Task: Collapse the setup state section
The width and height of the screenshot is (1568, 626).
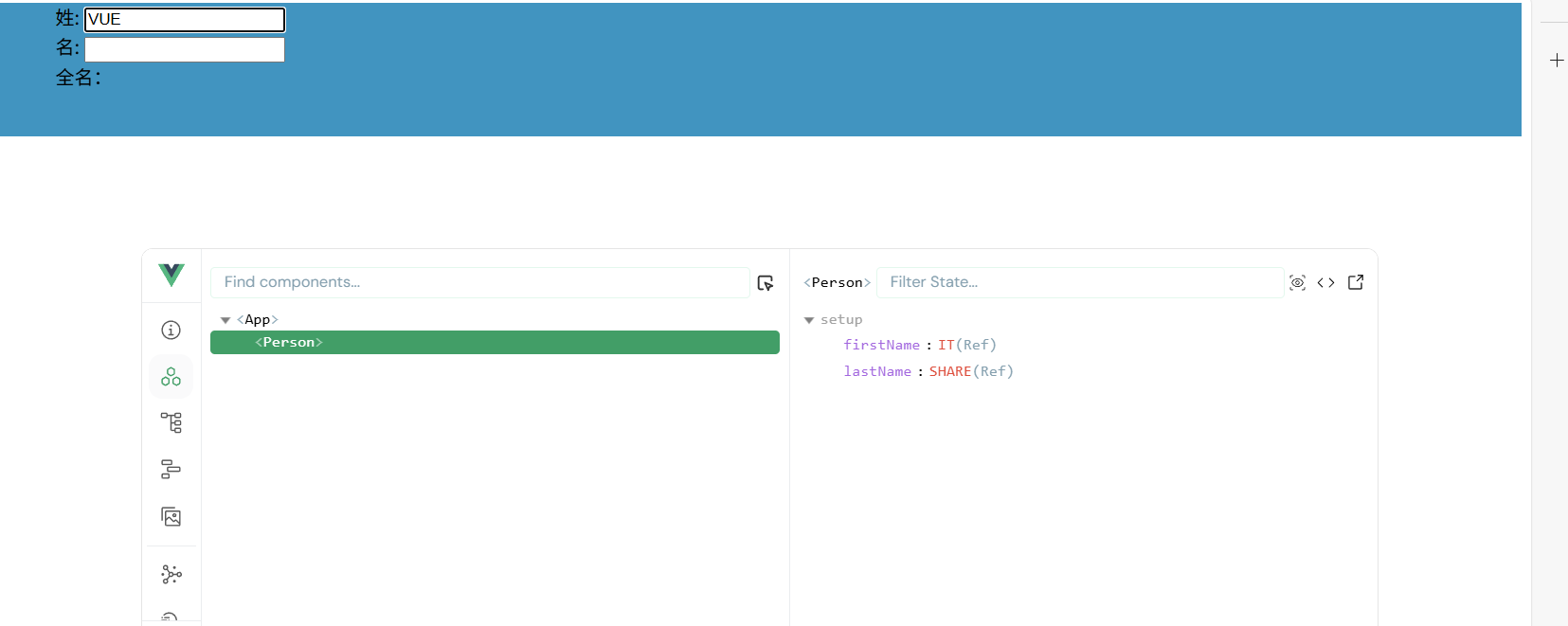Action: click(809, 320)
